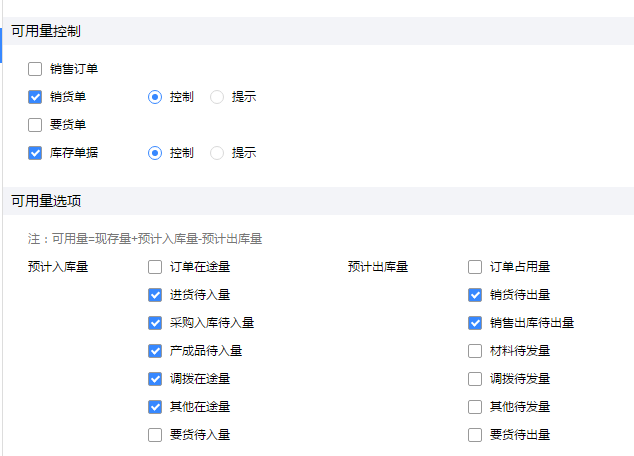The width and height of the screenshot is (634, 456).
Task: Select 控制 radio for 销货单
Action: 155,97
